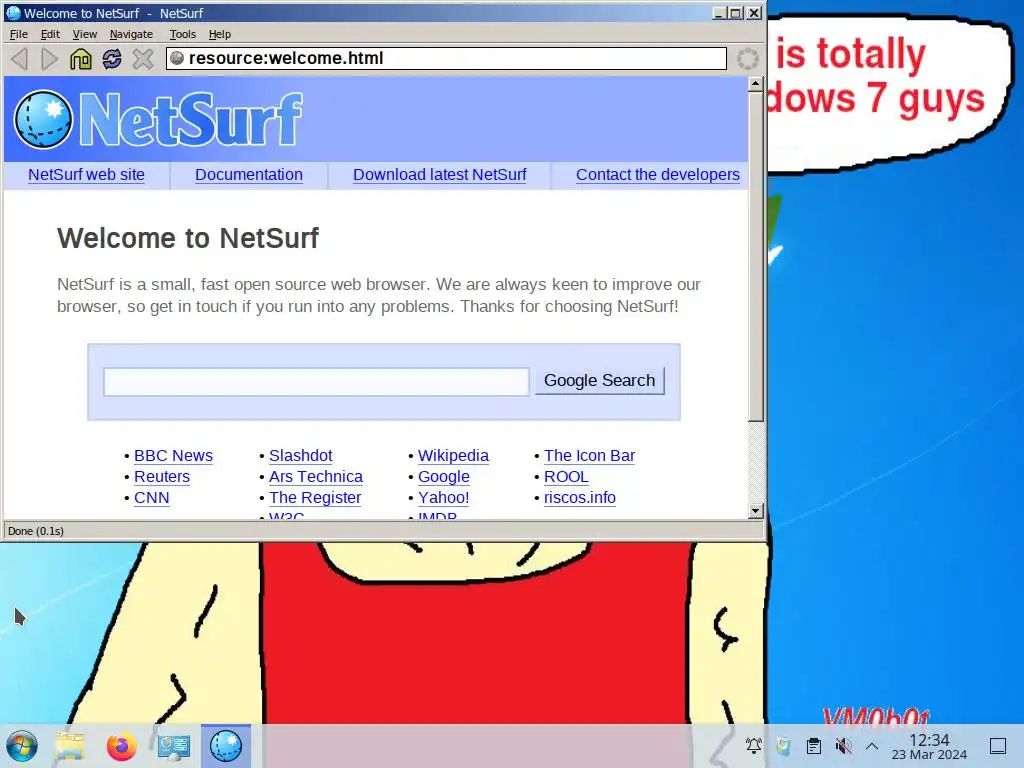
Task: Open the Edit menu
Action: click(50, 34)
